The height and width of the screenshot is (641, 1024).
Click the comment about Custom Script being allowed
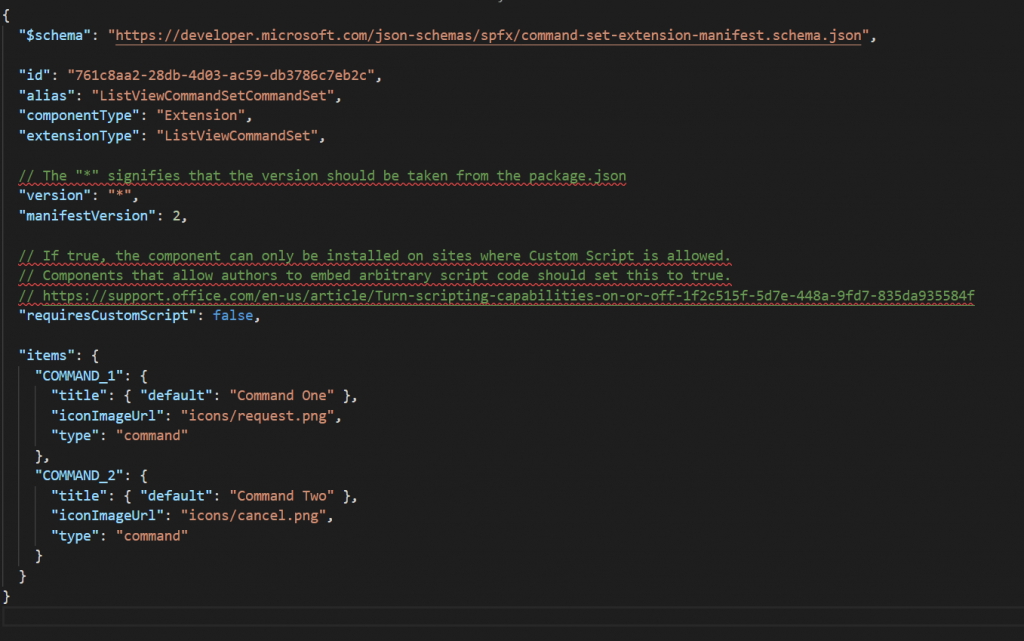[375, 256]
